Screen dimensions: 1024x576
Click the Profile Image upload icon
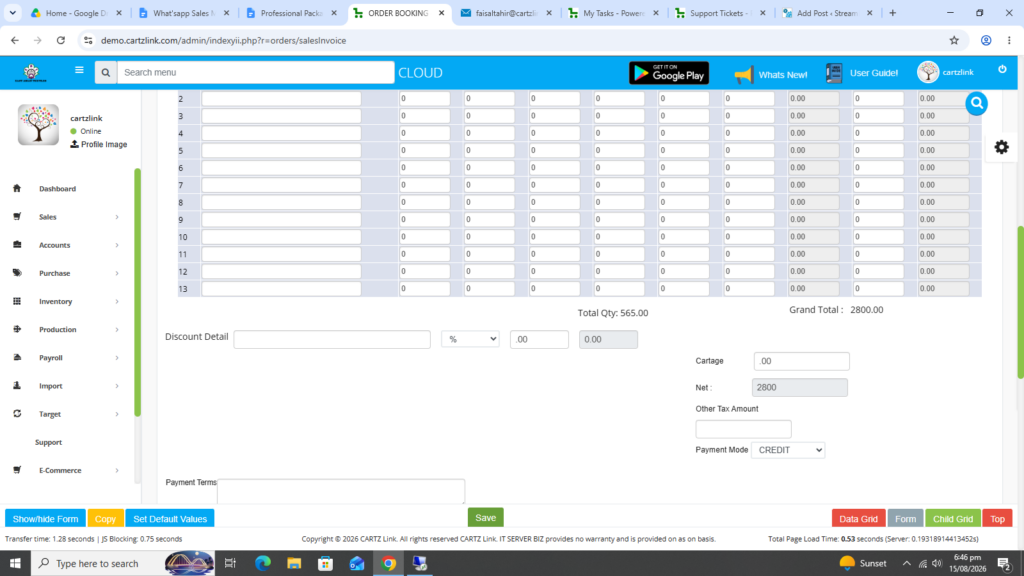coord(74,144)
